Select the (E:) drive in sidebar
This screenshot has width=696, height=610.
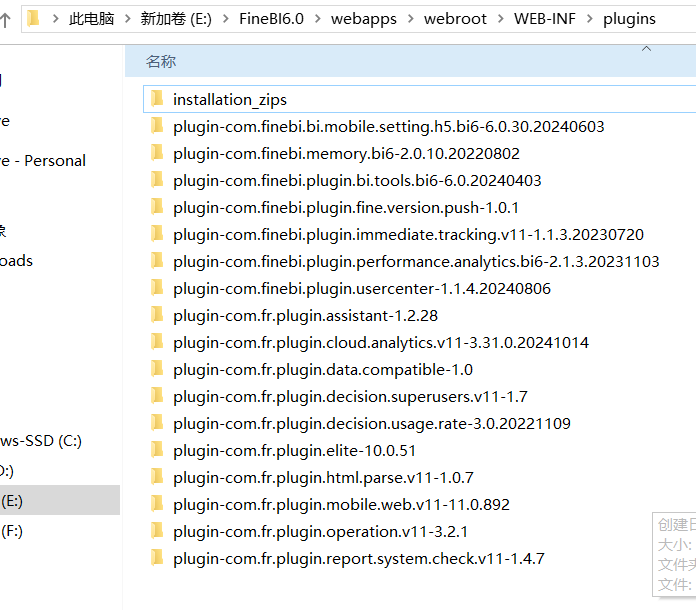(x=60, y=500)
